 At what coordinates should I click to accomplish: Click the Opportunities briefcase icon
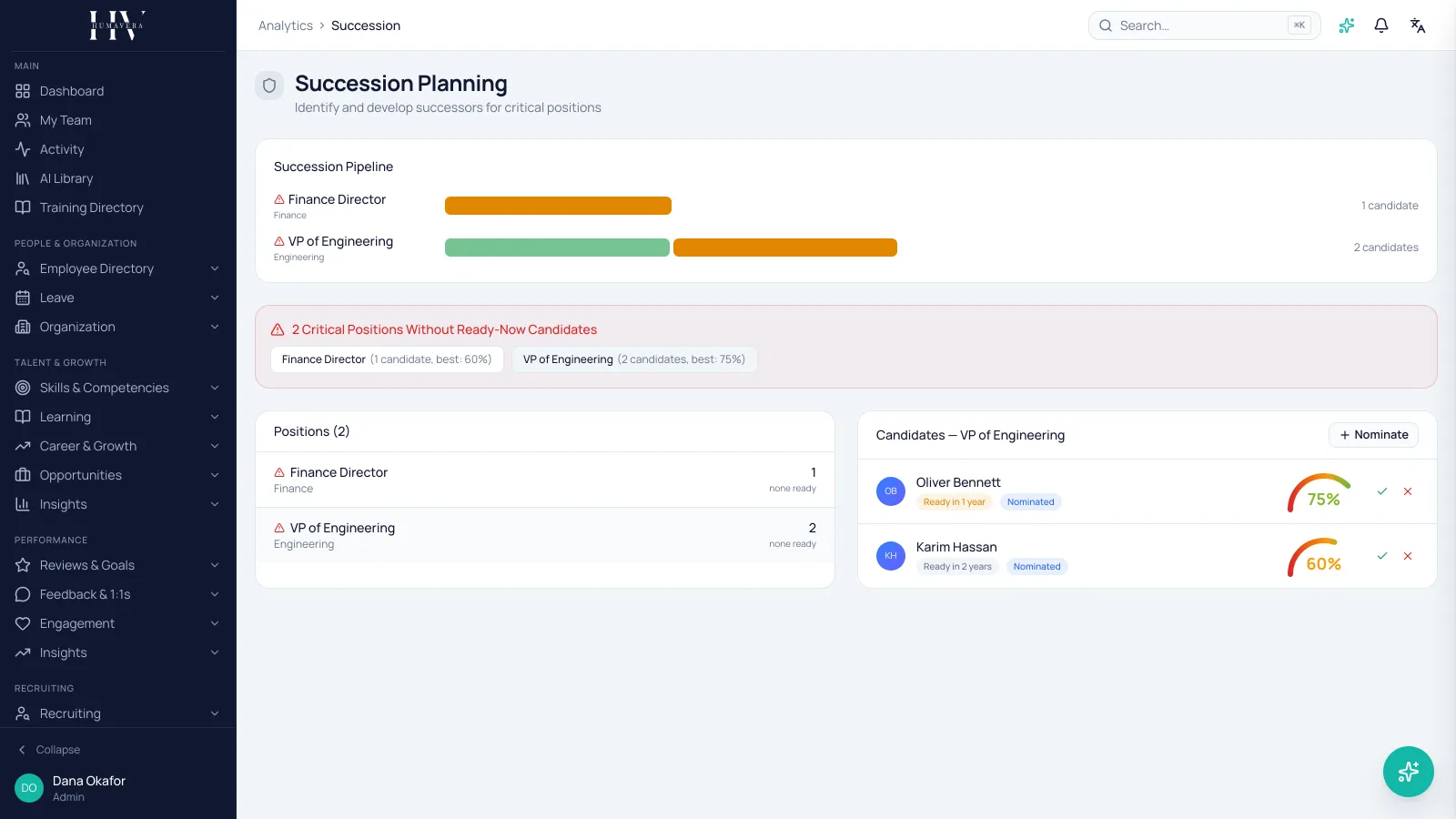(23, 475)
